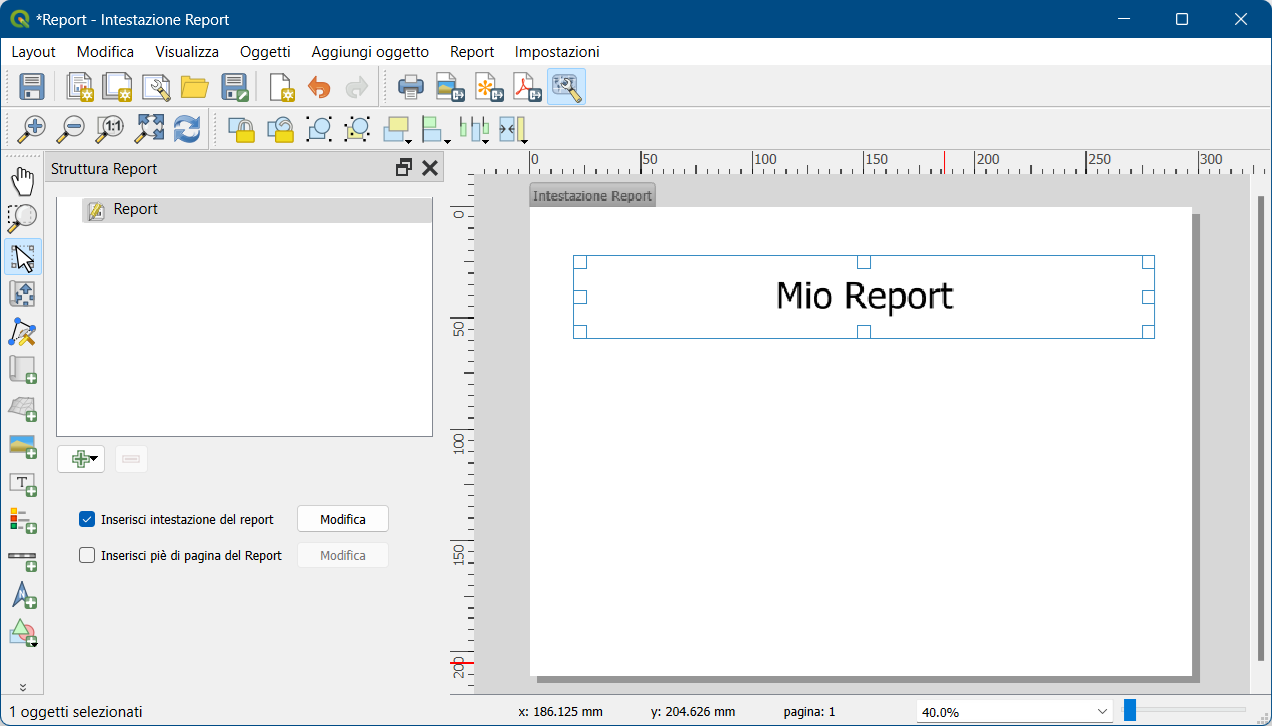Screen dimensions: 1272x726
Task: Click the Intestazione Report tab
Action: (x=592, y=195)
